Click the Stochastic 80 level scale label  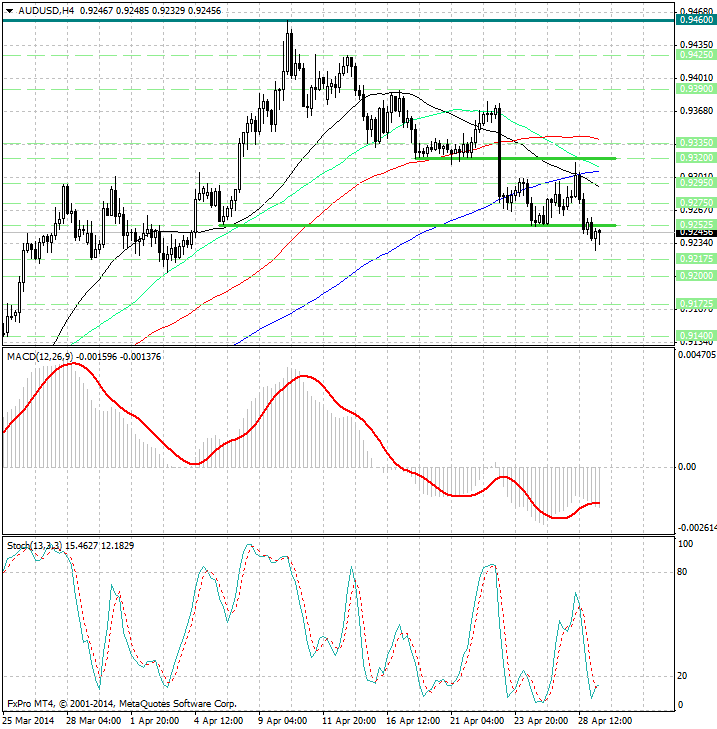(x=684, y=572)
